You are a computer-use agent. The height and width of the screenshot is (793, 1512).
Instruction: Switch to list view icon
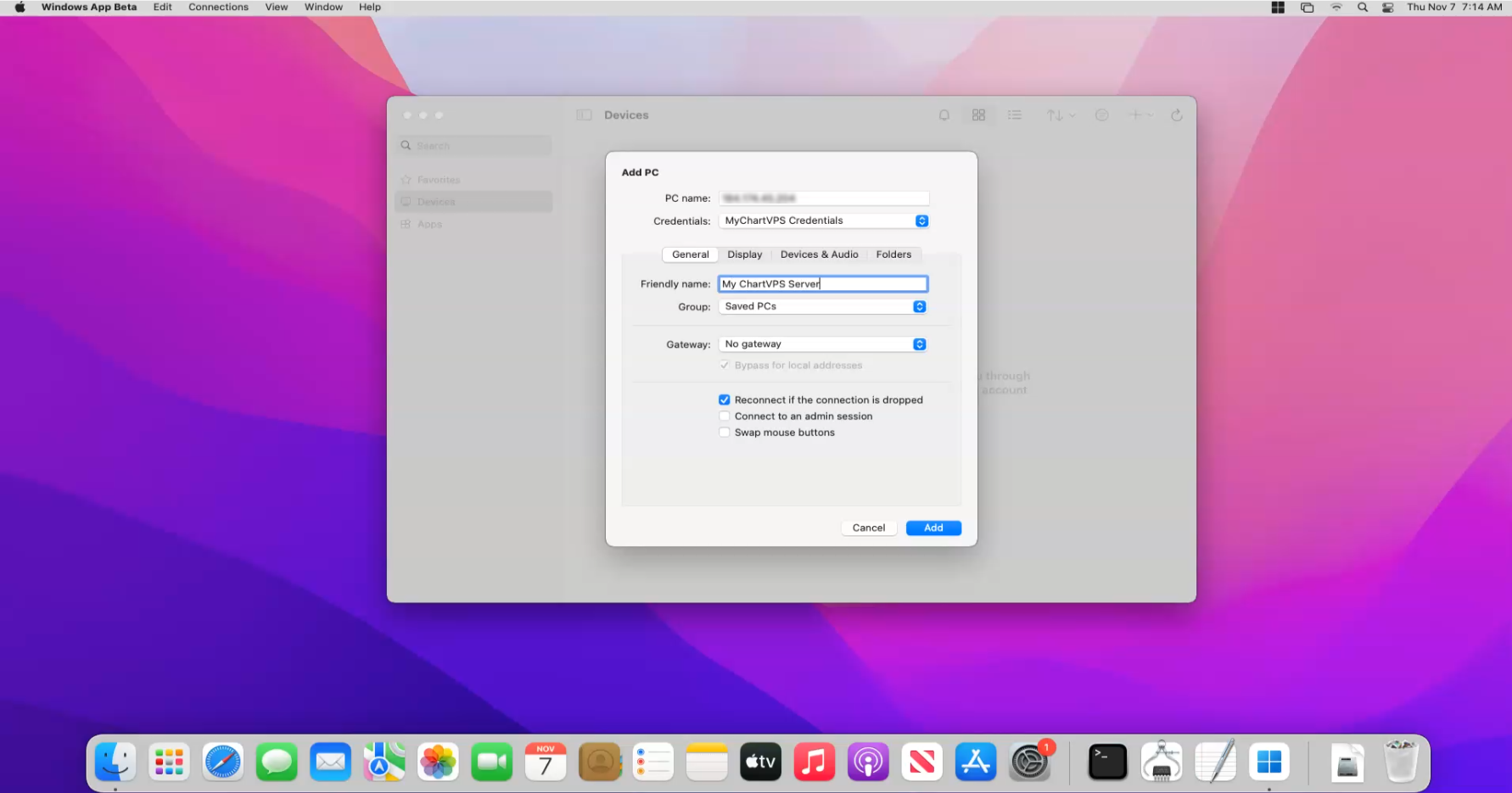[1014, 115]
